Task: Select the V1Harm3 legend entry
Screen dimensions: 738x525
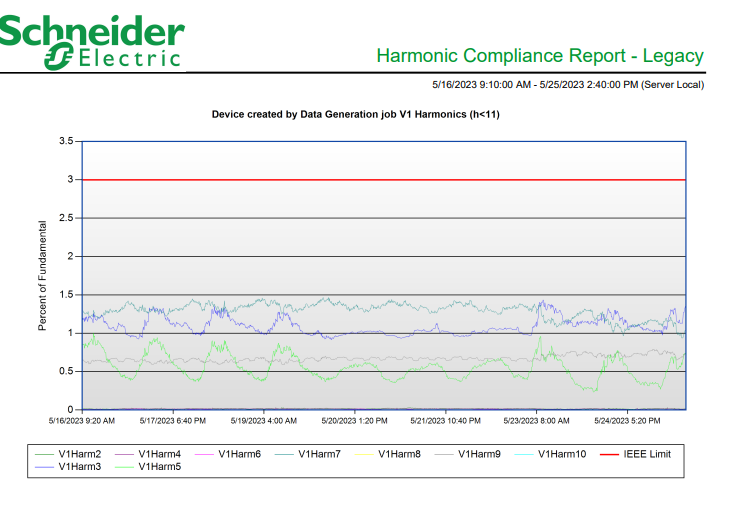Action: (x=79, y=466)
